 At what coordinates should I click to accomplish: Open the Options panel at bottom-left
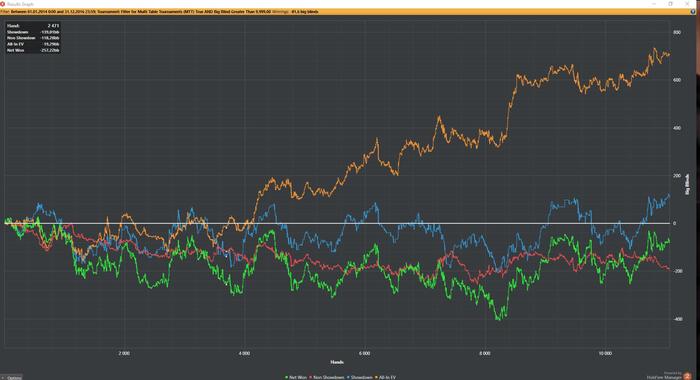coord(11,377)
